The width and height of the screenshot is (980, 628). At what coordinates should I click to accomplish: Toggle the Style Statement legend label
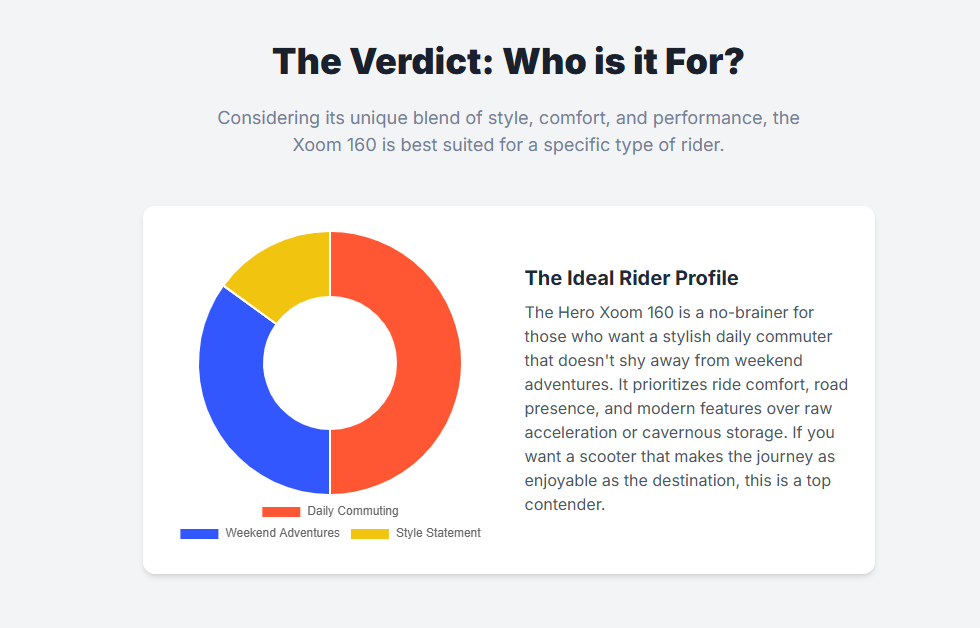(438, 533)
